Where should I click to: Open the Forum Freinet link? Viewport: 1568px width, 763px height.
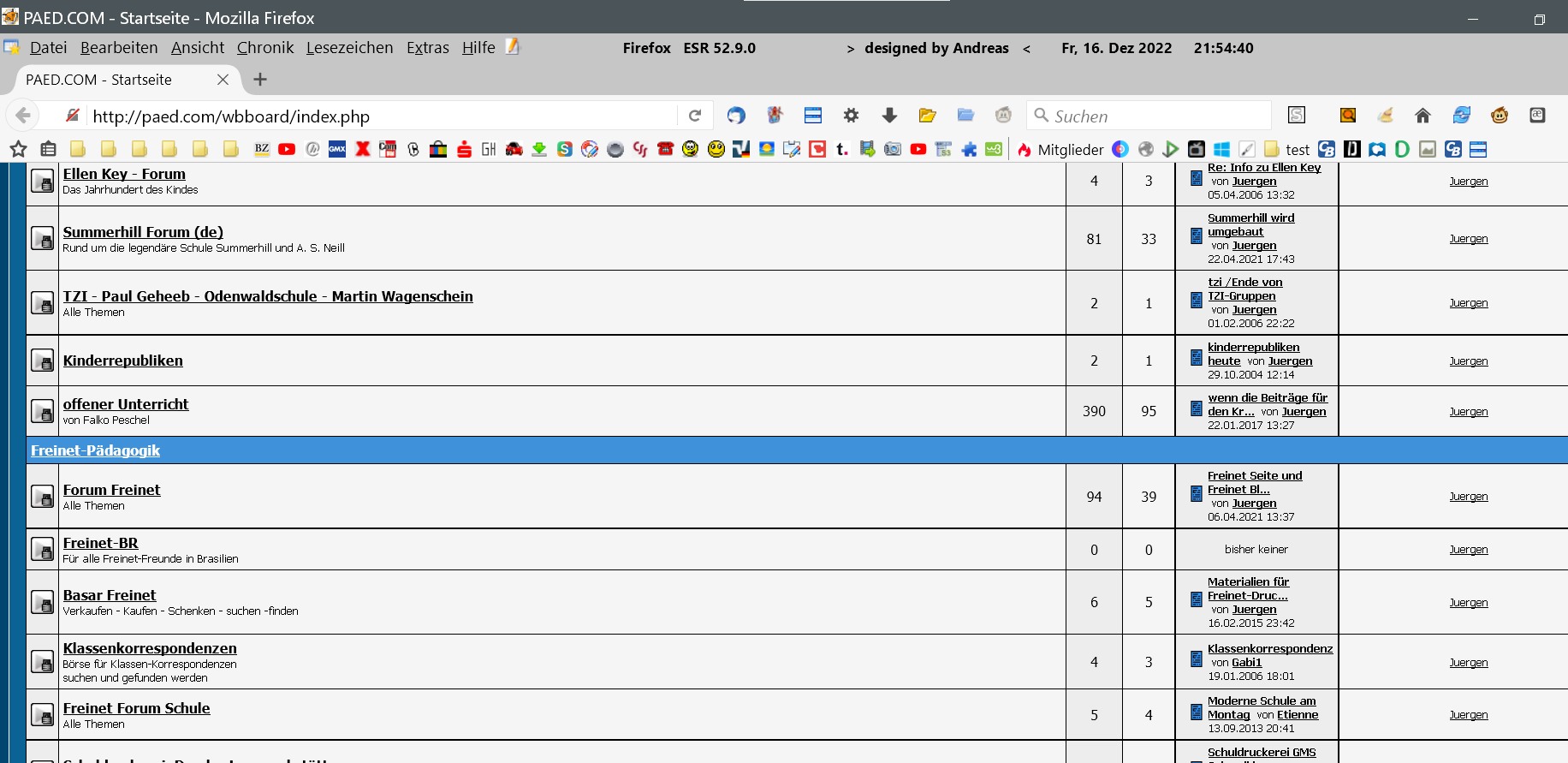(112, 490)
